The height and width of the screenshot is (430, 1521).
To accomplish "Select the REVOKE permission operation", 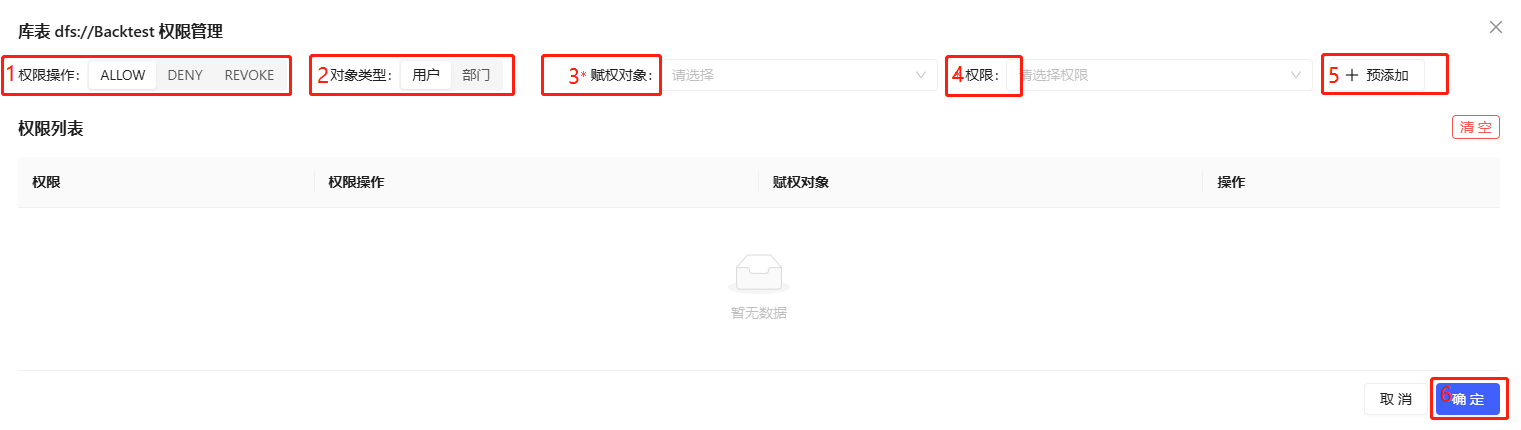I will click(x=249, y=75).
